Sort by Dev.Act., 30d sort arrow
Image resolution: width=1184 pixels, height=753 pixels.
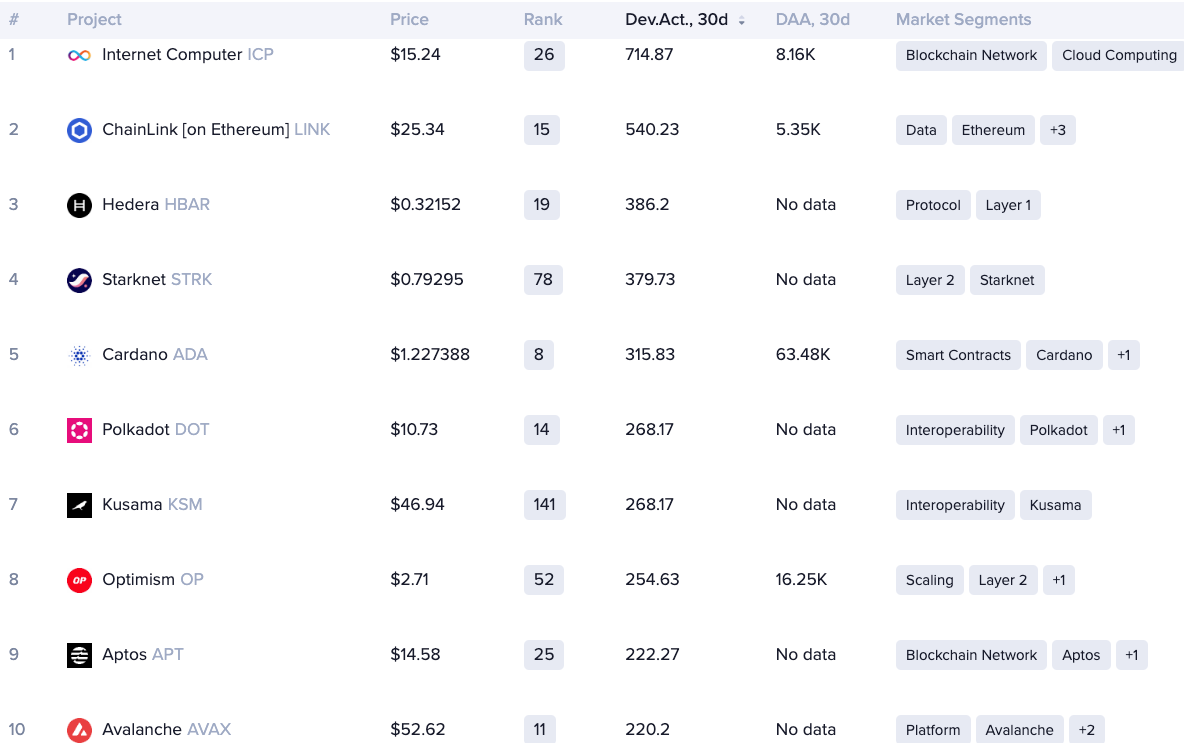coord(742,20)
